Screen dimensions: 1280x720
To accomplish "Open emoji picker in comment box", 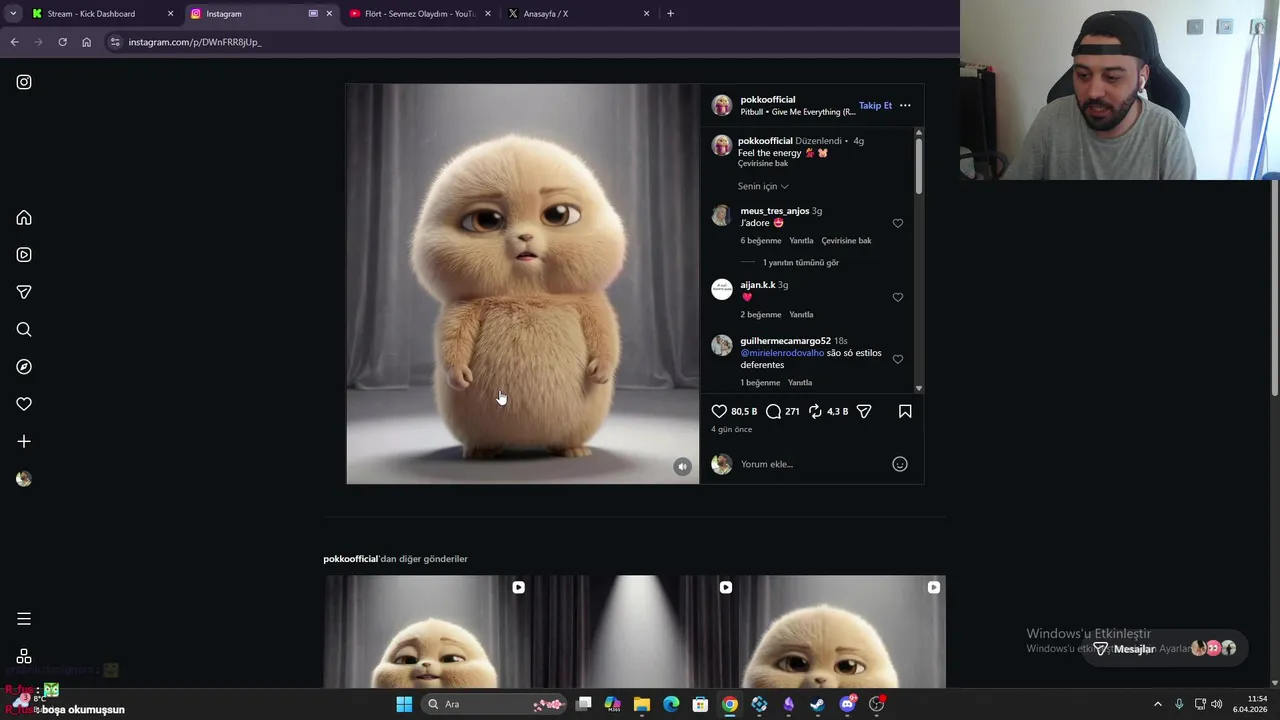I will (x=900, y=464).
